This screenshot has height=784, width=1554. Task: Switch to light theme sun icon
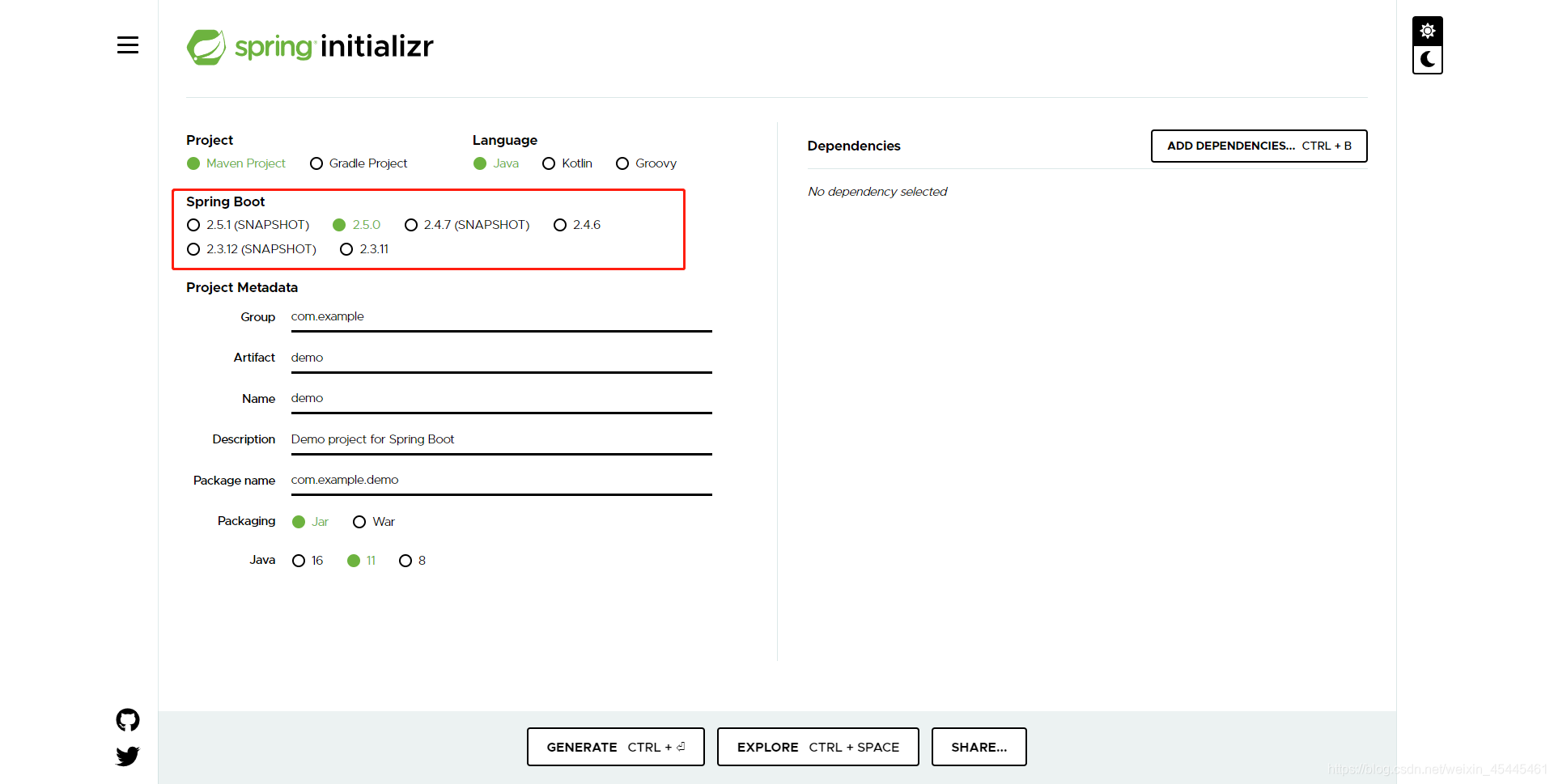(1428, 31)
